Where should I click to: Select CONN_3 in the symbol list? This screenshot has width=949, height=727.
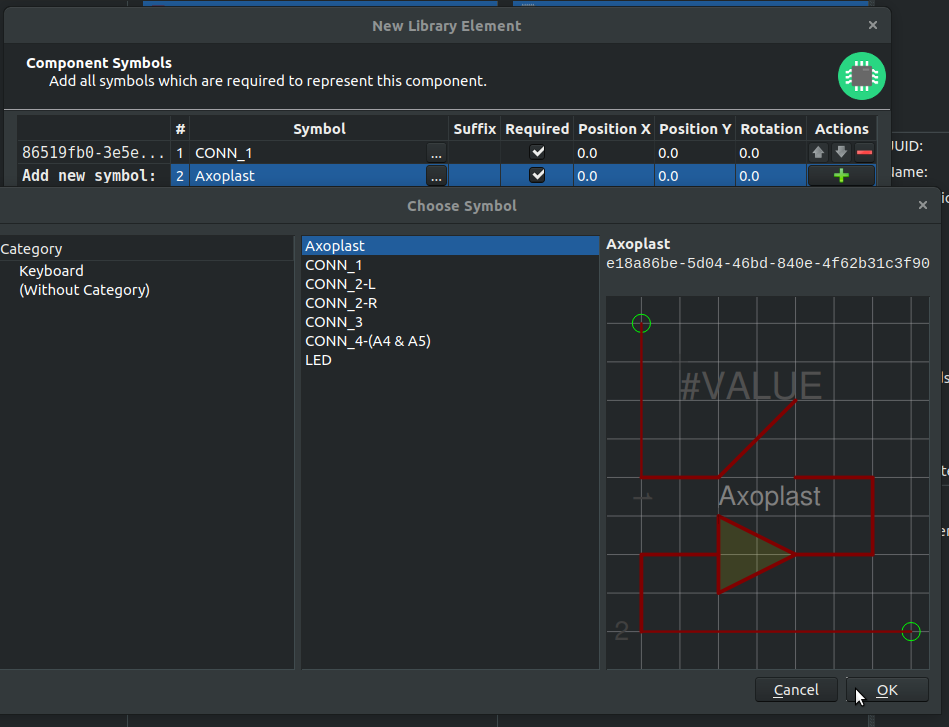[x=450, y=322]
